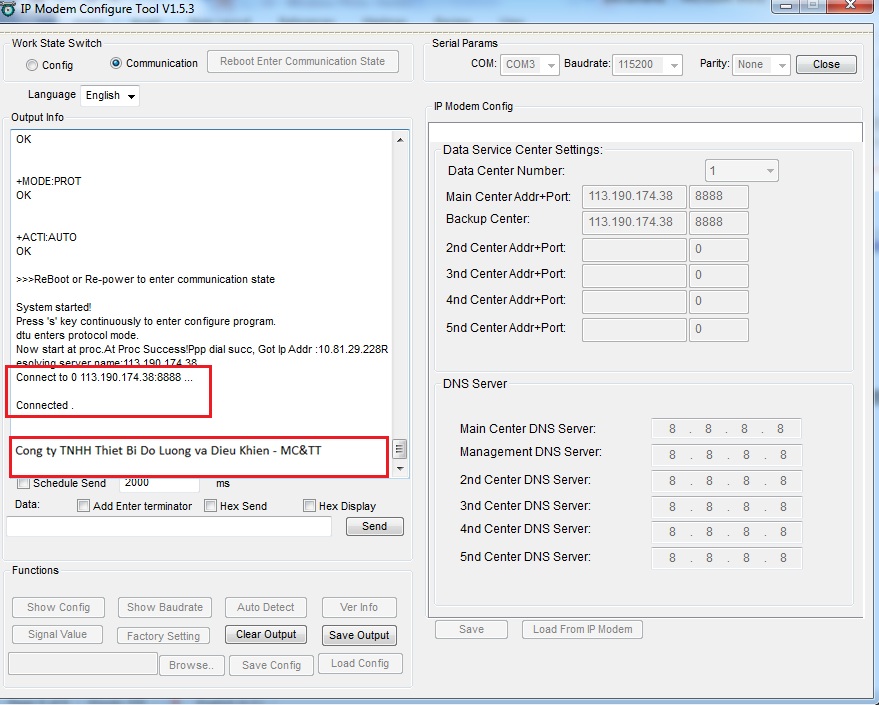Click the Auto Detect button
Screen dimensions: 879x705
pyautogui.click(x=266, y=607)
